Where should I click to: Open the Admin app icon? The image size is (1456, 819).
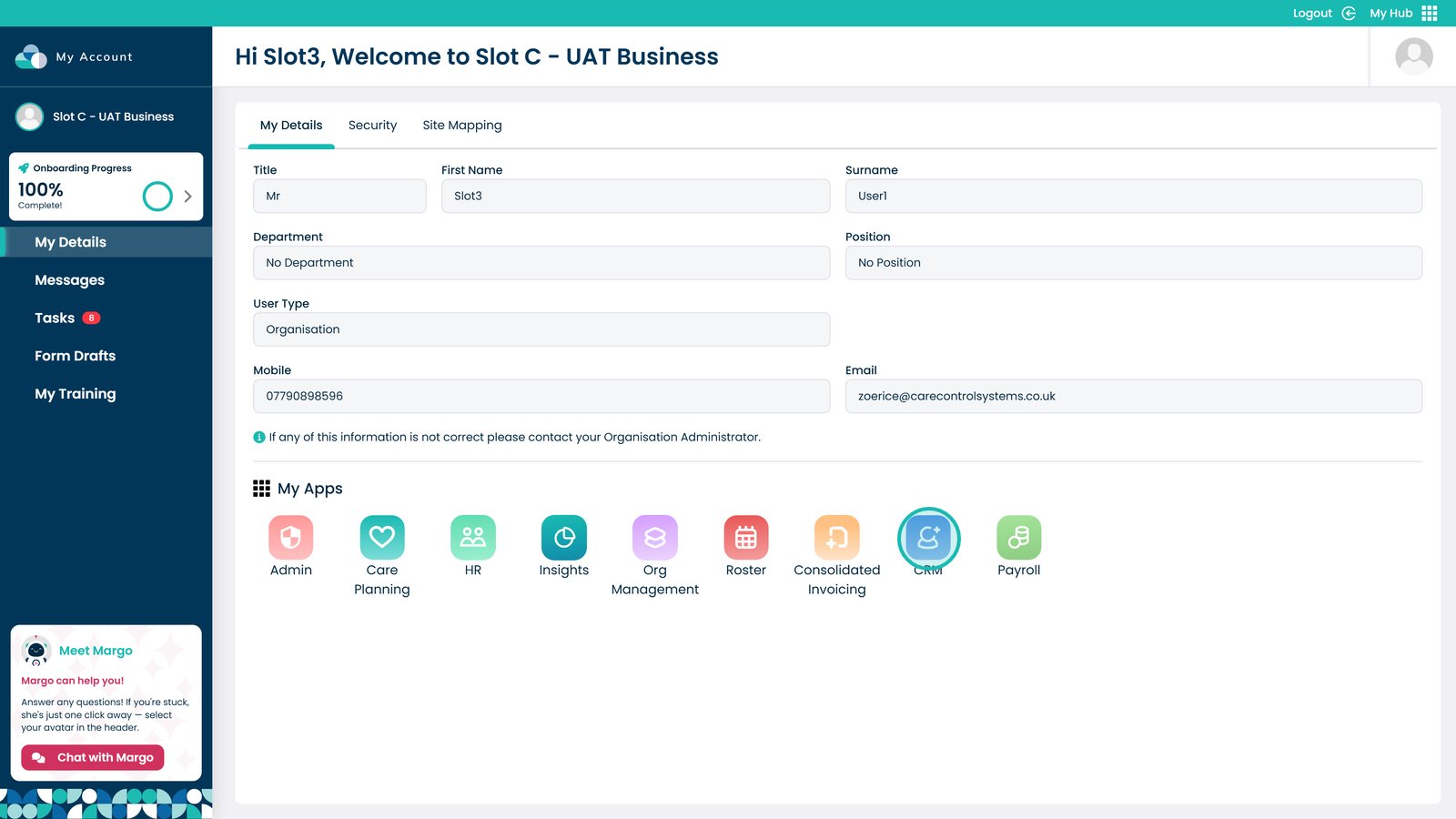click(x=290, y=538)
